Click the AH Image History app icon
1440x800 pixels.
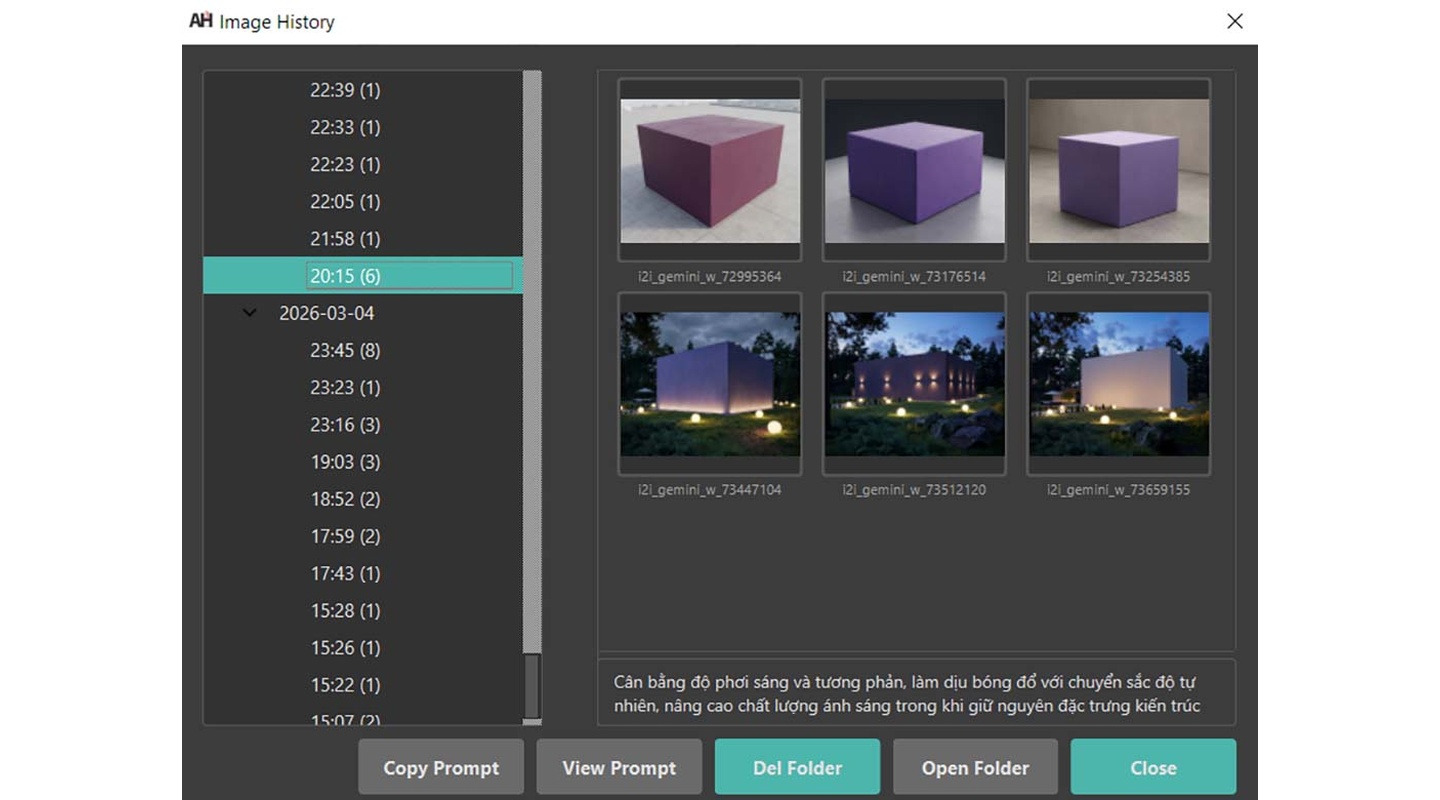tap(201, 21)
